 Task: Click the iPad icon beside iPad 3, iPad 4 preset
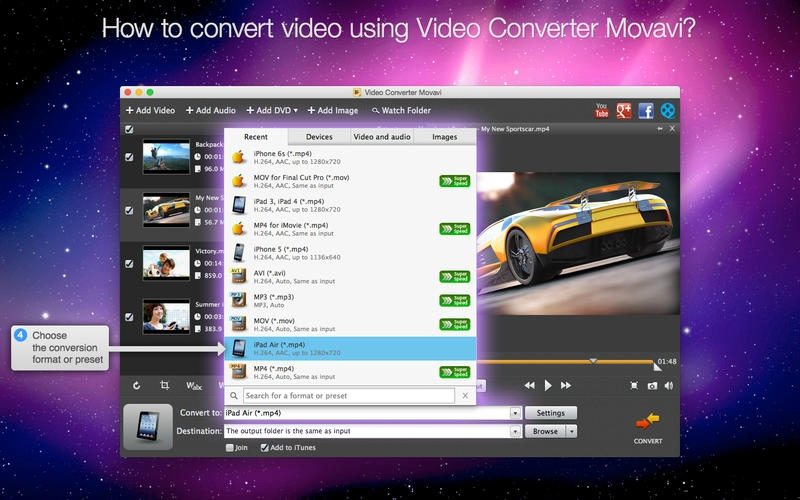tap(238, 205)
